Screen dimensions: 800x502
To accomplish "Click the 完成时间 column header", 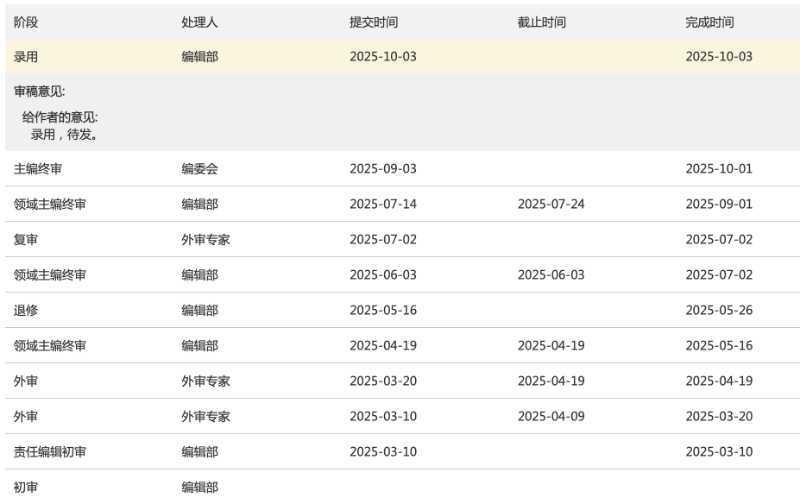I will (x=710, y=22).
